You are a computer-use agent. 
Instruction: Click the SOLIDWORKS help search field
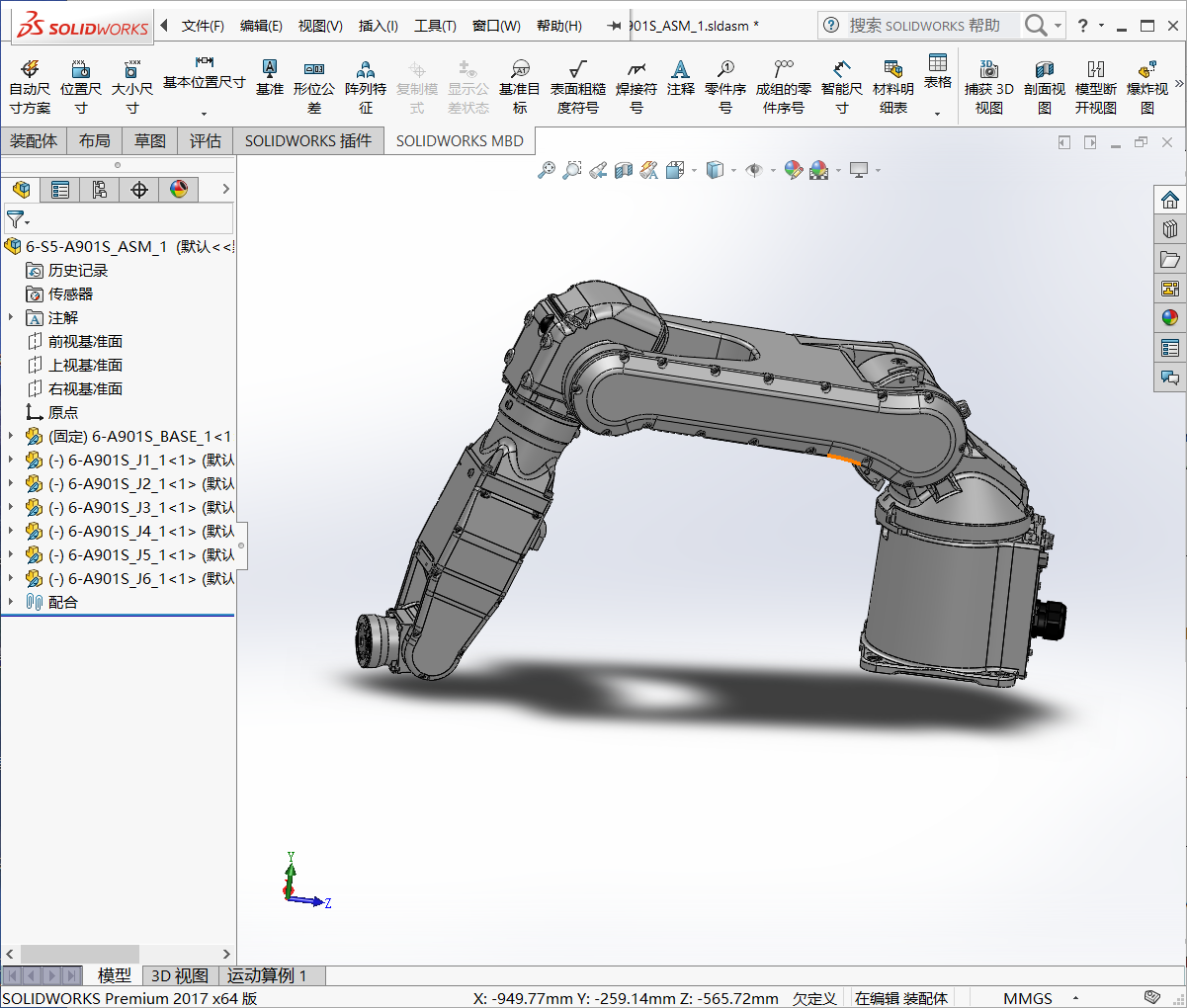point(929,26)
